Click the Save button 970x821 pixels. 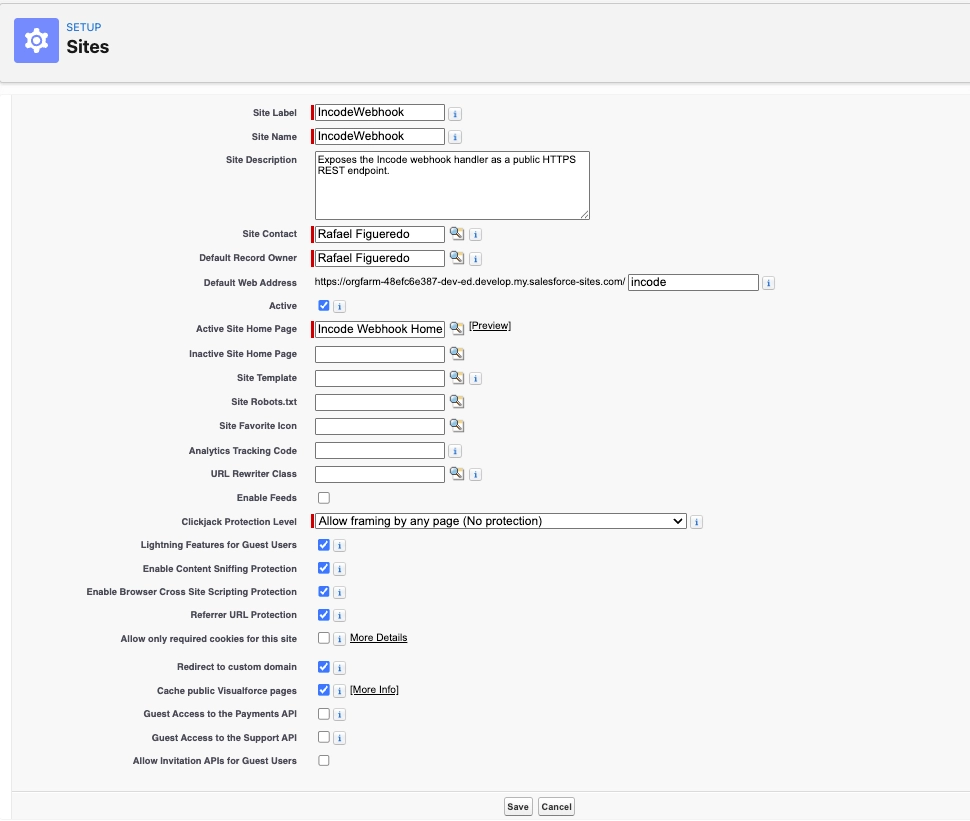point(518,807)
